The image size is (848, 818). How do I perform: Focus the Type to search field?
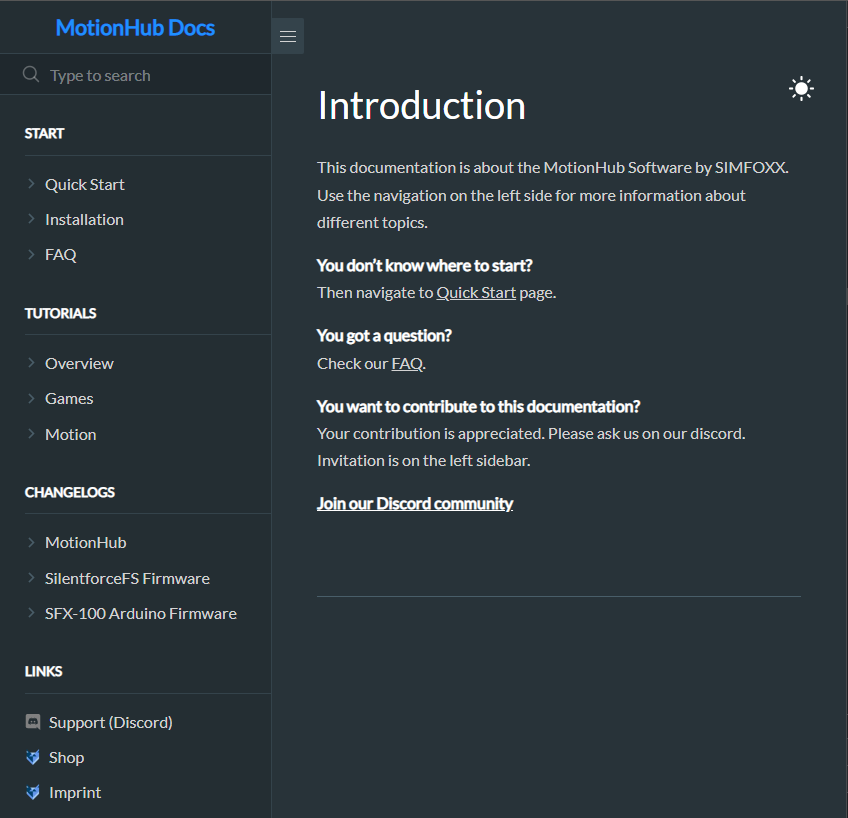click(150, 75)
